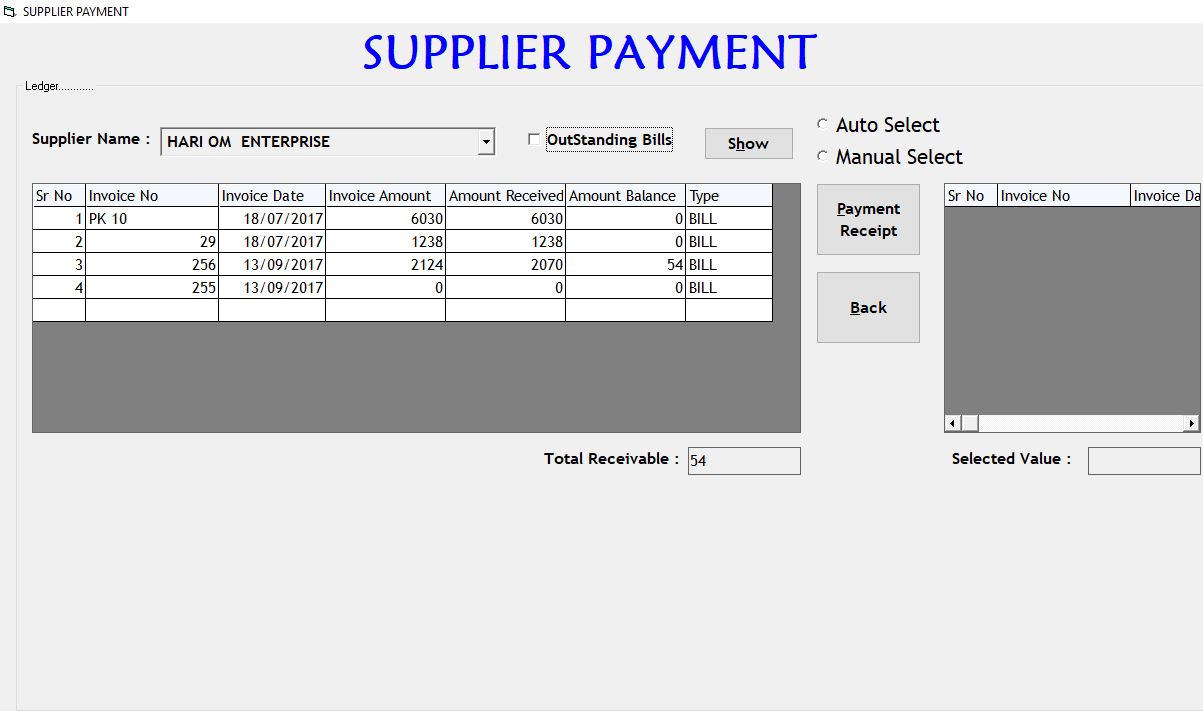1203x711 pixels.
Task: Choose the Manual Select option
Action: 823,157
